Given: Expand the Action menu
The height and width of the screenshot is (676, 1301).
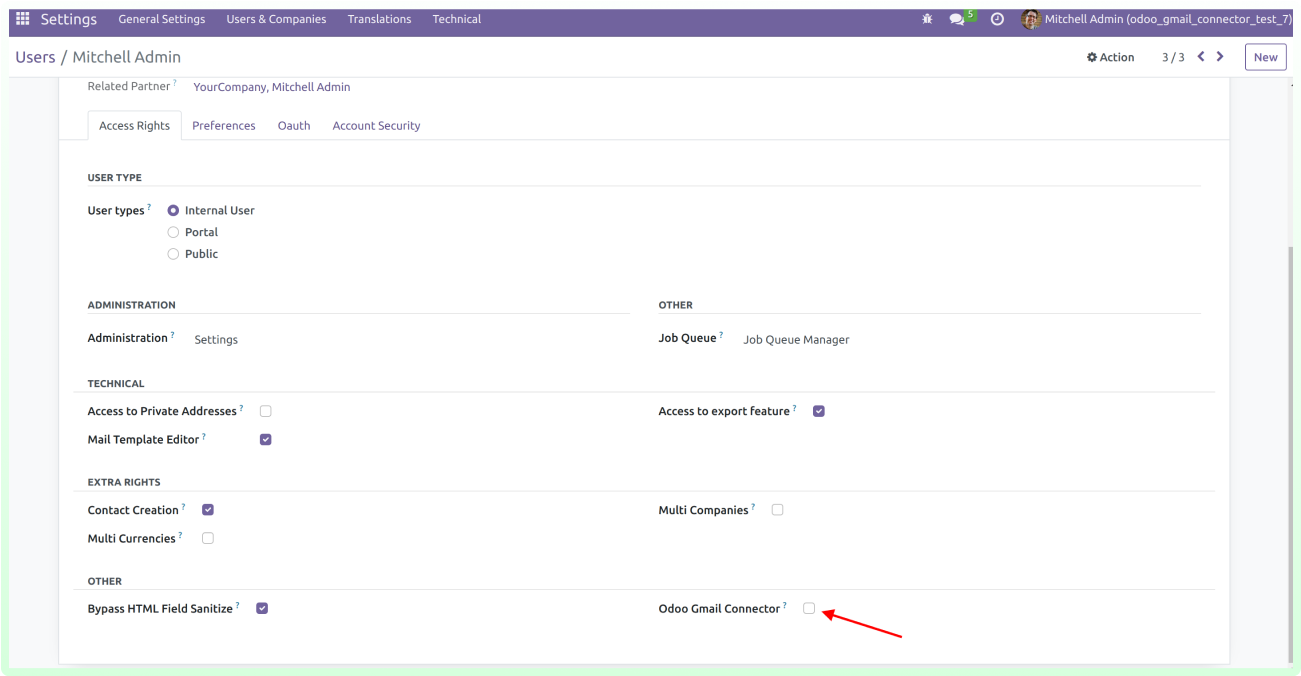Looking at the screenshot, I should pos(1111,57).
